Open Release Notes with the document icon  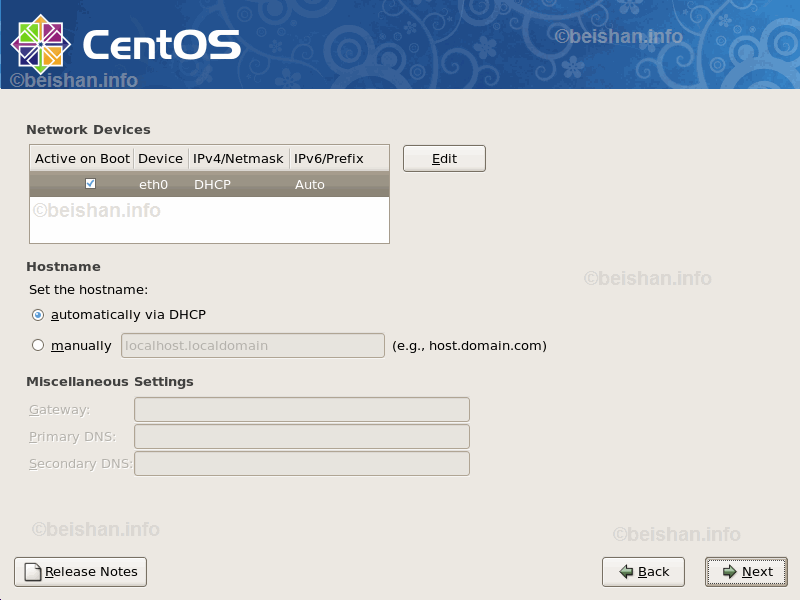pyautogui.click(x=80, y=572)
